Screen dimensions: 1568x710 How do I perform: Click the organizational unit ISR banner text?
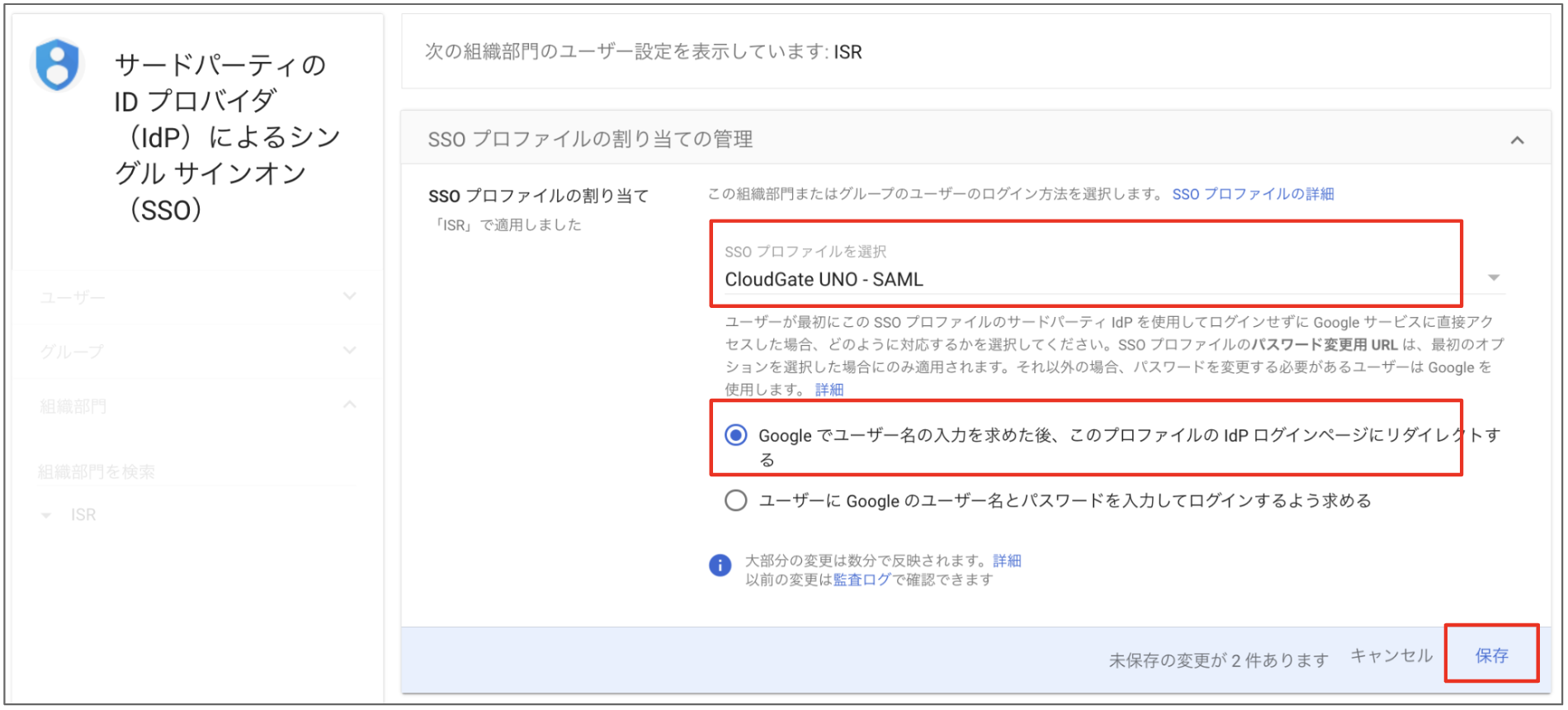[643, 52]
